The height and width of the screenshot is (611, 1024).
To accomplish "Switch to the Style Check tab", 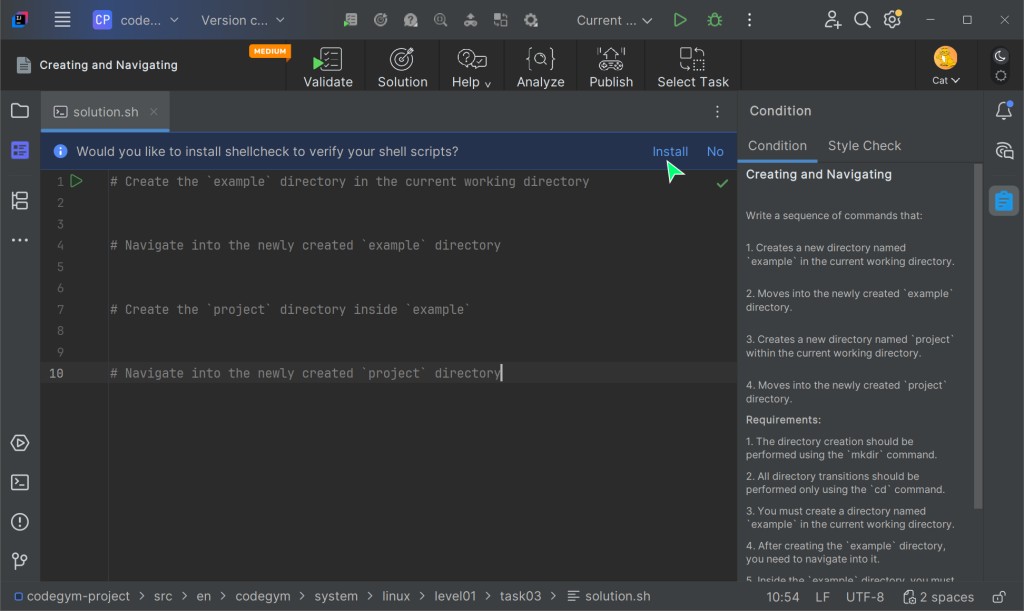I will [864, 146].
